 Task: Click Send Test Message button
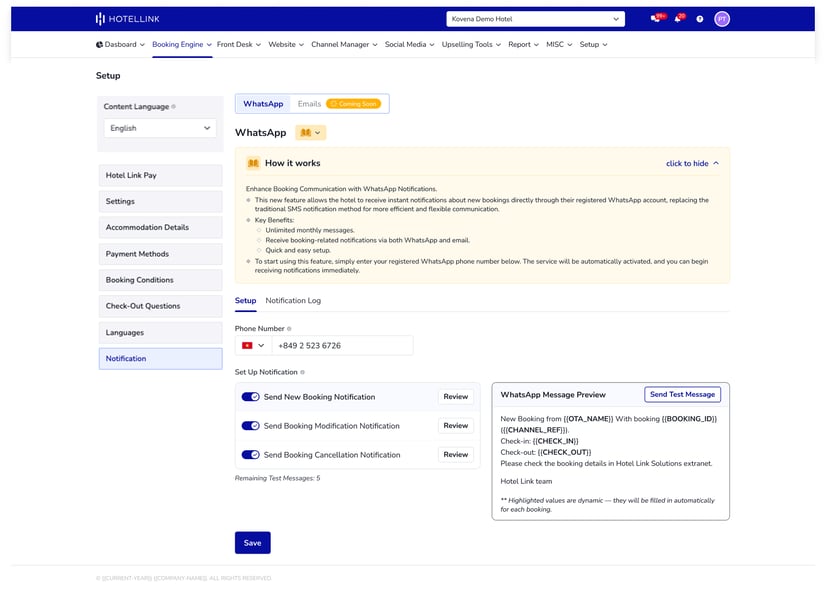(682, 394)
